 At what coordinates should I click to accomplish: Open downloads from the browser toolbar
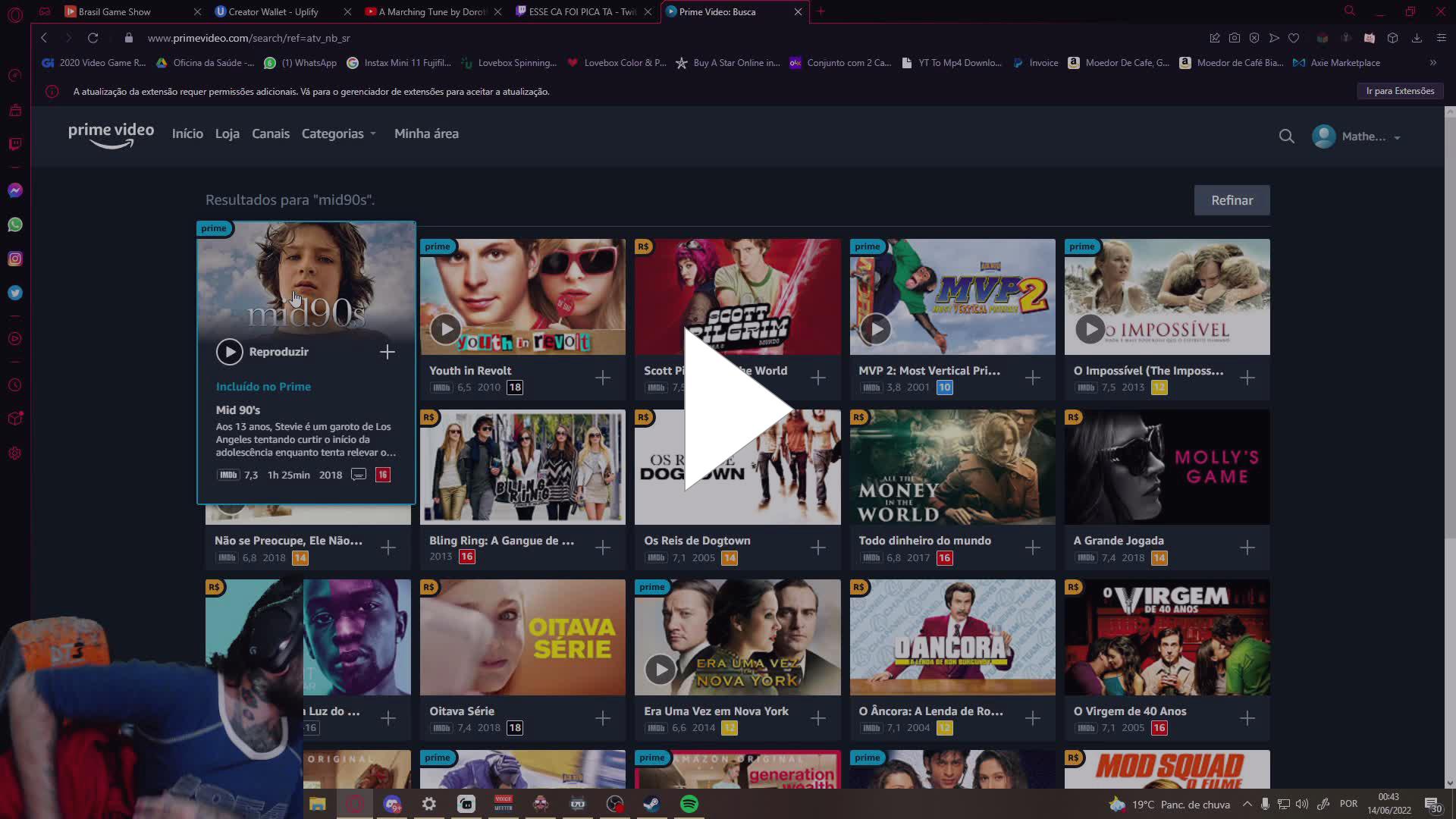coord(1416,37)
